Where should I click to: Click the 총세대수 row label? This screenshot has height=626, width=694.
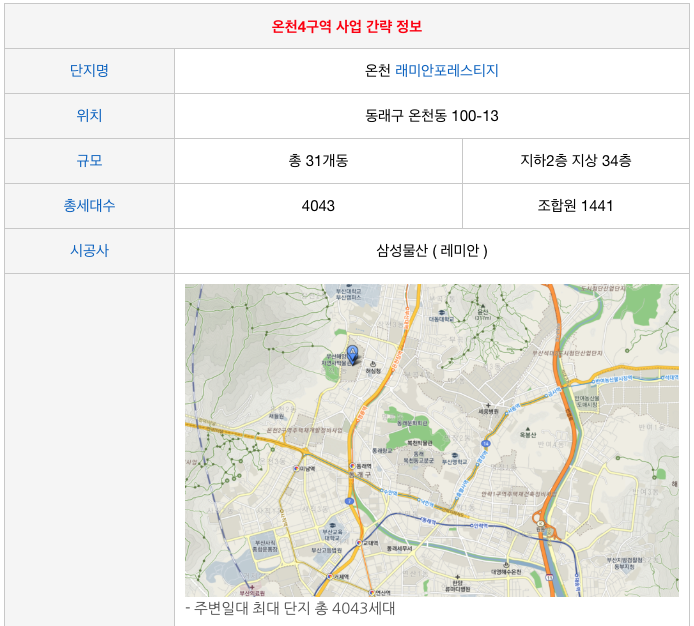[x=89, y=205]
